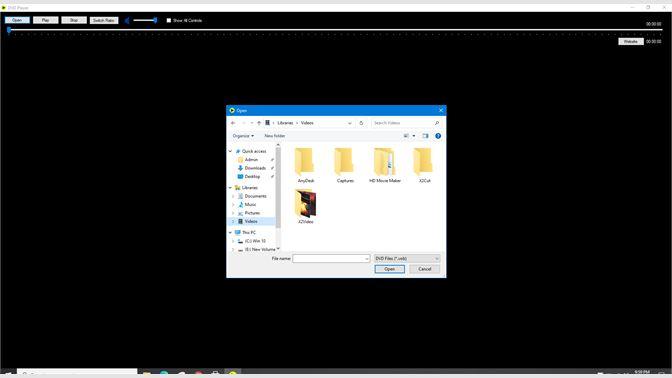Toggle the preview pane icon
The width and height of the screenshot is (672, 378).
coord(425,136)
